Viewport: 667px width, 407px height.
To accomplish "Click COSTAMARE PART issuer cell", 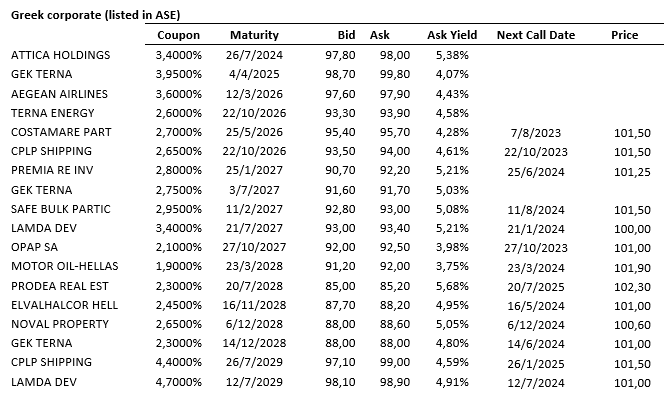I will click(x=60, y=132).
